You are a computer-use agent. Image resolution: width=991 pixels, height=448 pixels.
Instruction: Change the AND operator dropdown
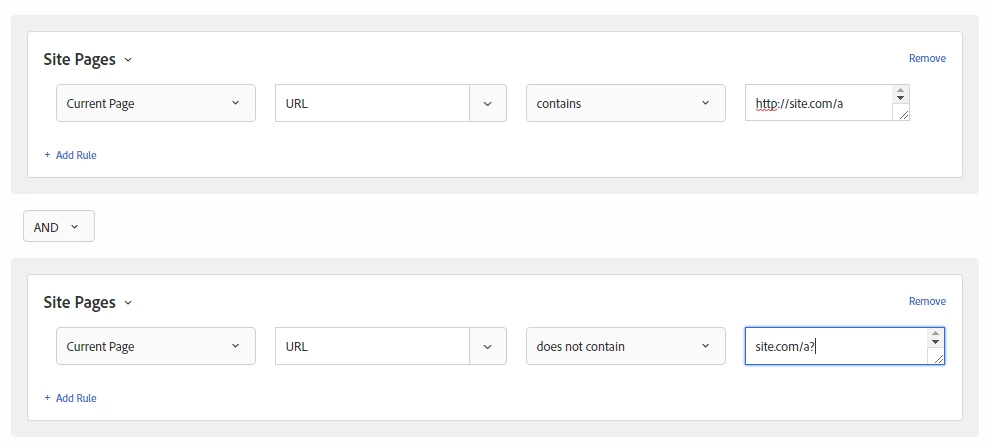tap(59, 226)
